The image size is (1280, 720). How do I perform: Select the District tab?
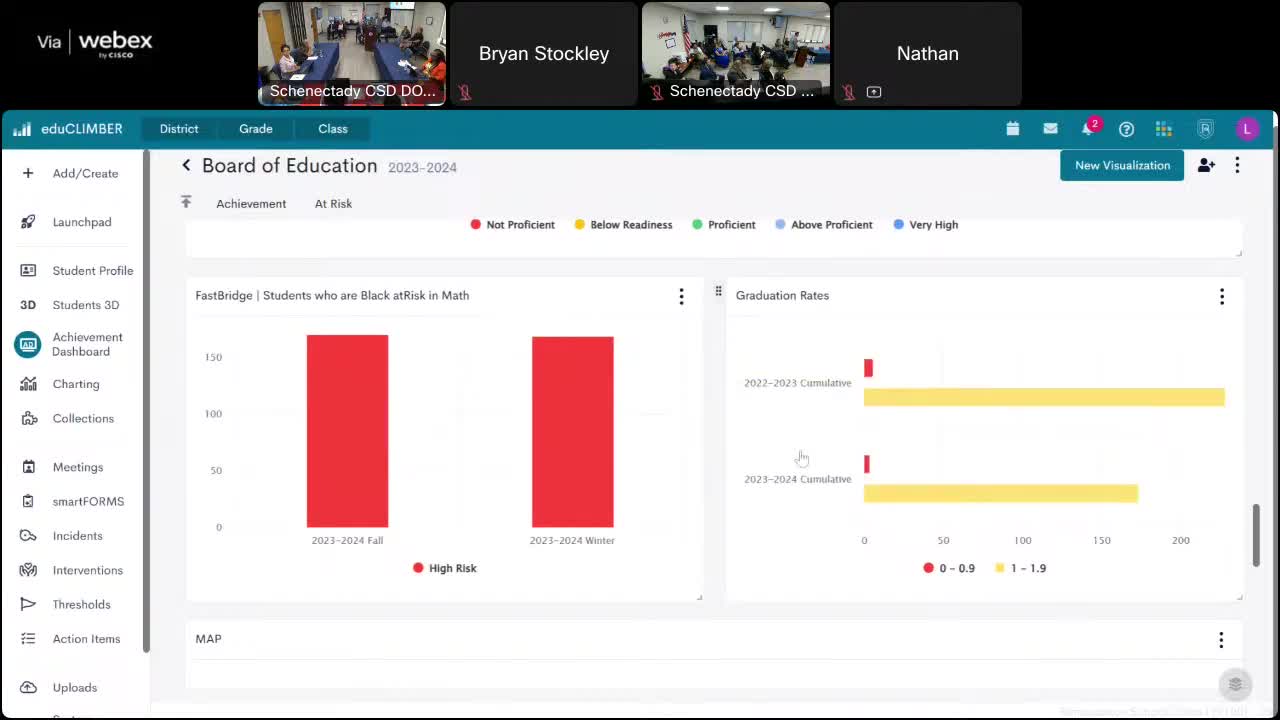[x=179, y=129]
